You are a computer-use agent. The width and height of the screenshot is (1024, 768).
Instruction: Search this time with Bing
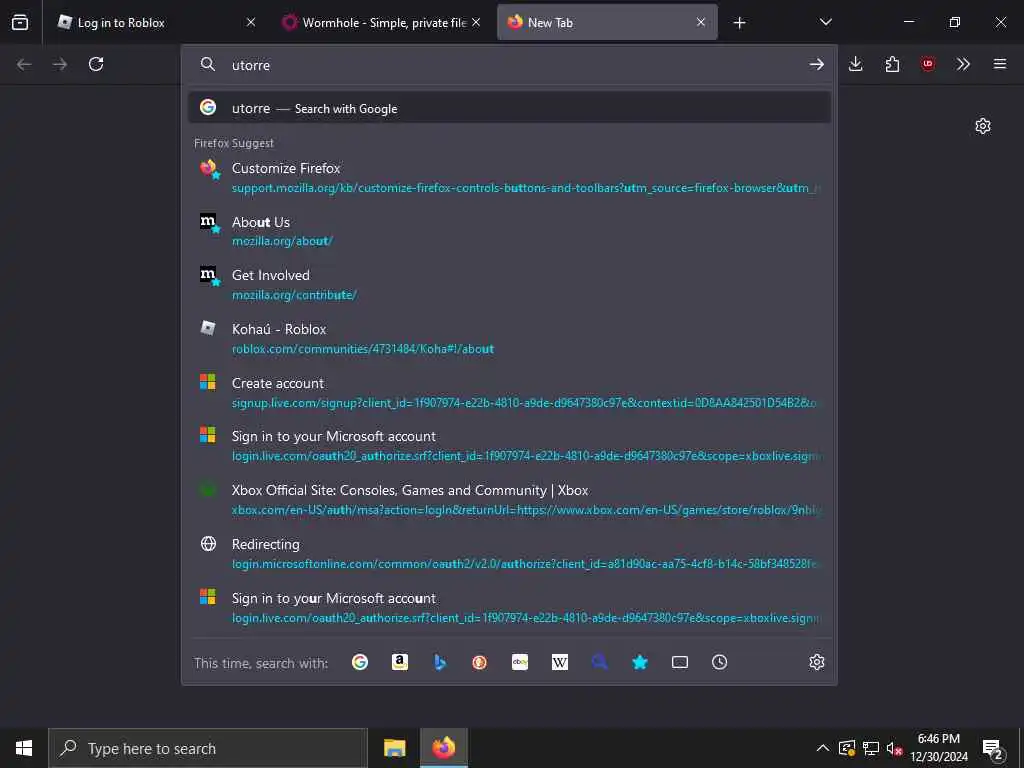pos(440,662)
